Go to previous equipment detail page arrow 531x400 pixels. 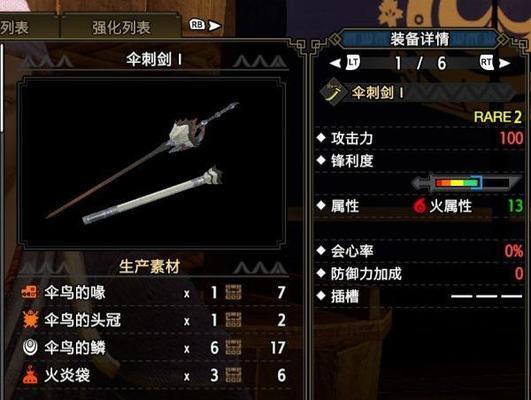click(x=335, y=63)
